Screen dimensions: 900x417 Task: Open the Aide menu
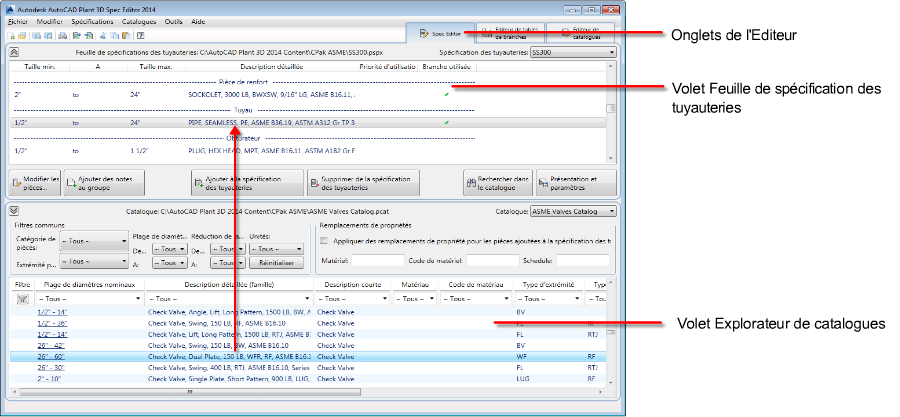point(198,22)
